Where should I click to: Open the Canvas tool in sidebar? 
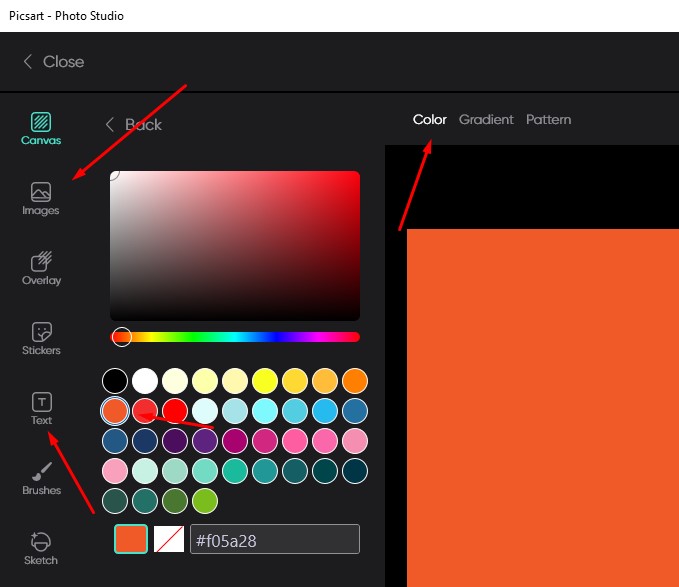[41, 129]
